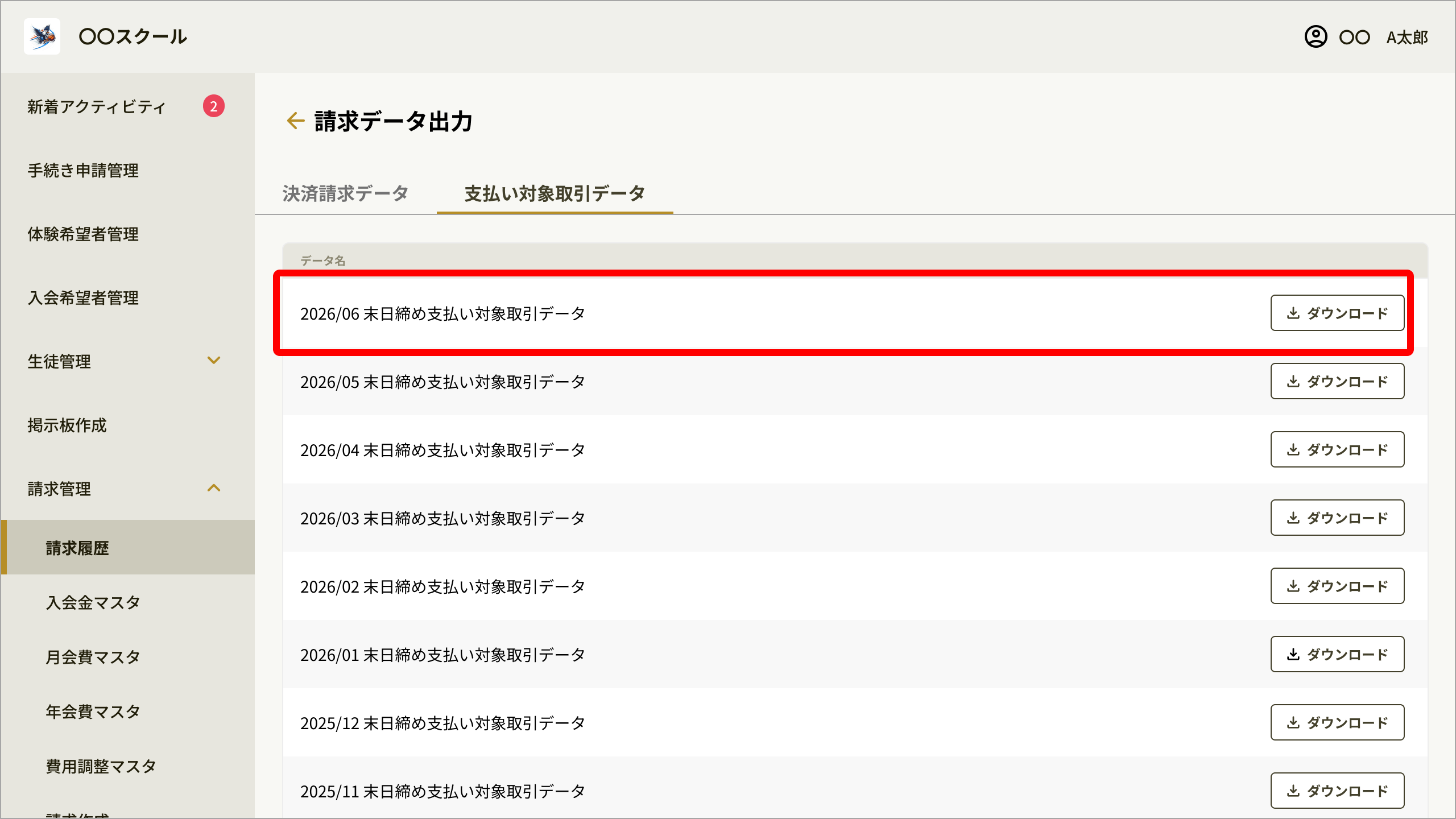Viewport: 1456px width, 819px height.
Task: Click 2025/11 末日締め支払い対象取引データ row text
Action: 442,791
